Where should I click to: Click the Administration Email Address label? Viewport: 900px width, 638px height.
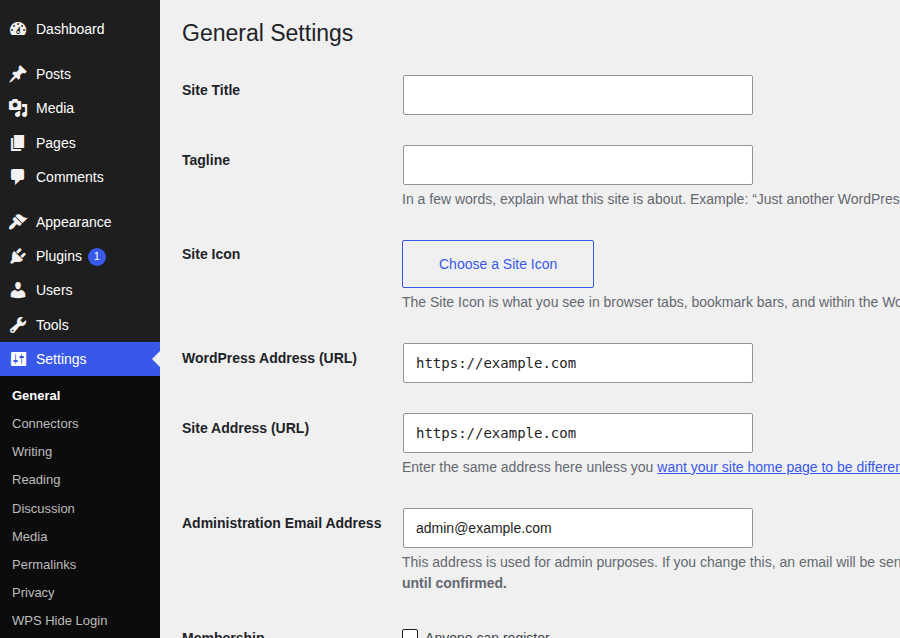pyautogui.click(x=281, y=523)
